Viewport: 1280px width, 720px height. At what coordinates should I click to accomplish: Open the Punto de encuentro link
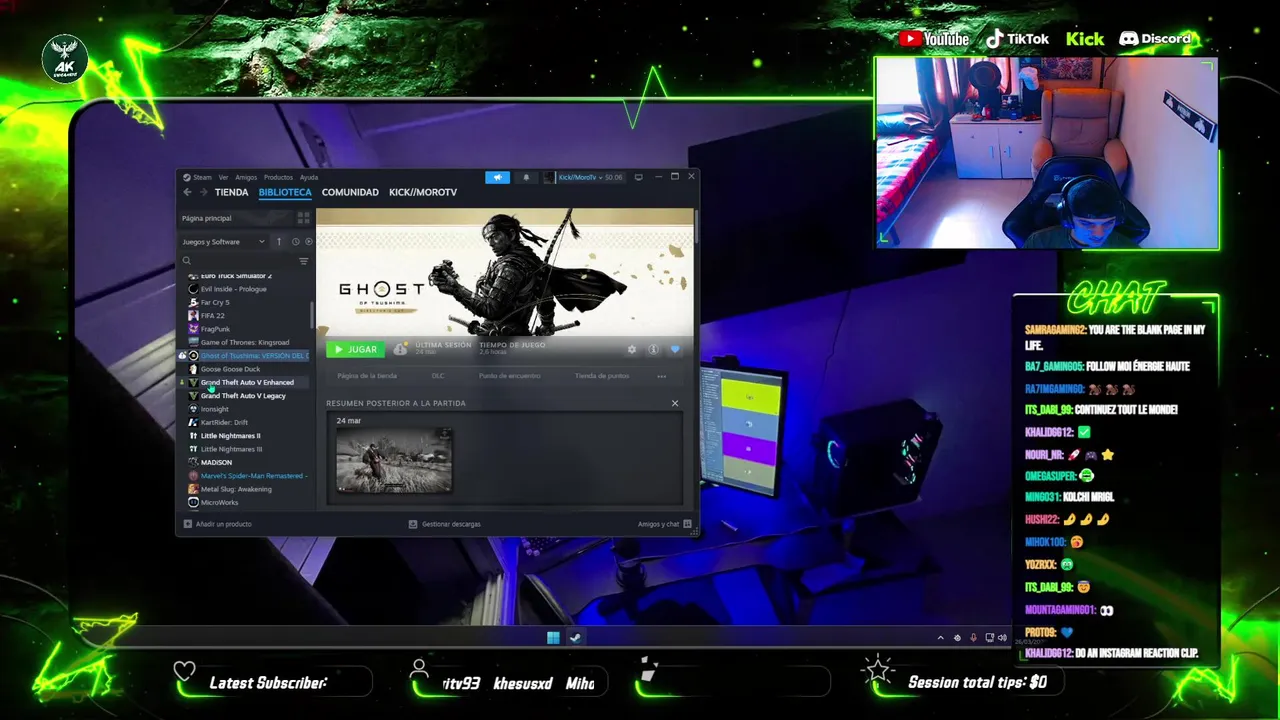click(x=510, y=376)
